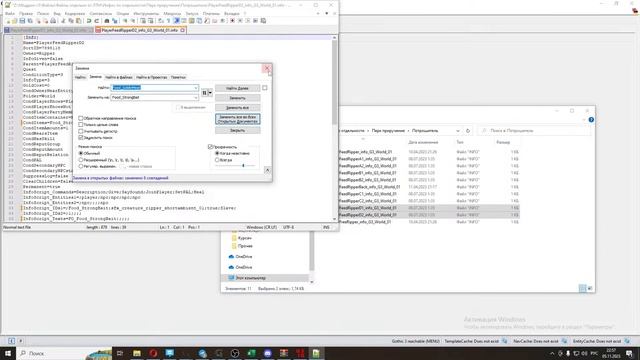Click the Task View icon on taskbar
Image resolution: width=640 pixels, height=360 pixels.
120,353
